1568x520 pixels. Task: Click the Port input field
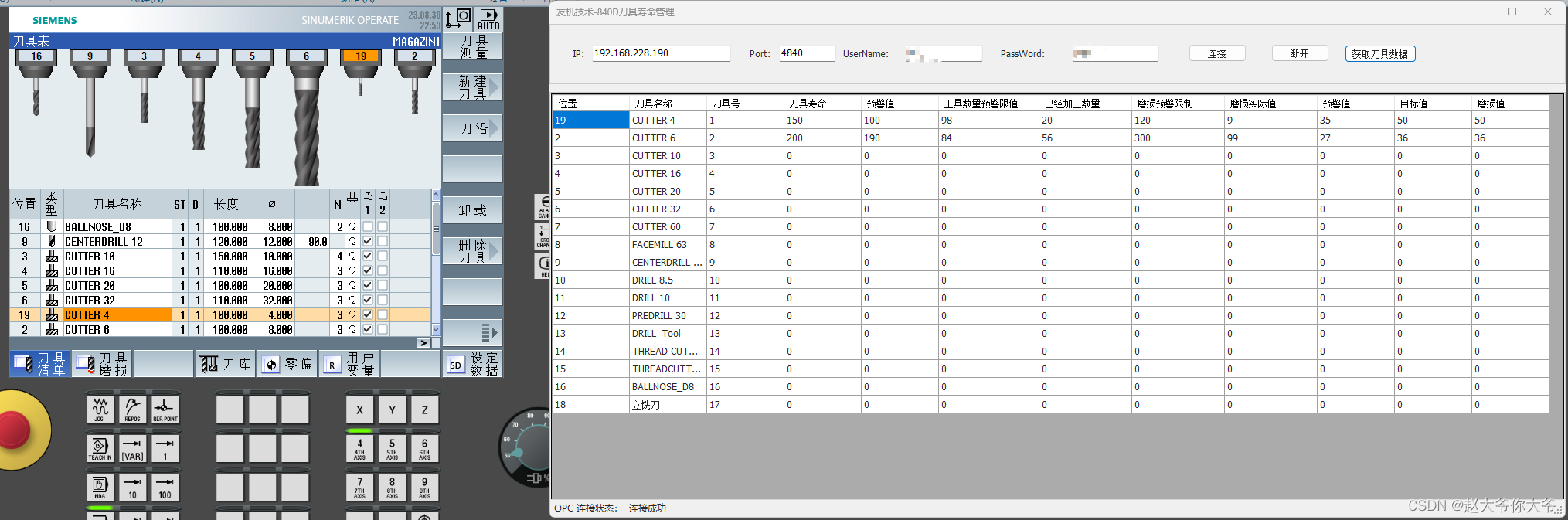coord(807,53)
